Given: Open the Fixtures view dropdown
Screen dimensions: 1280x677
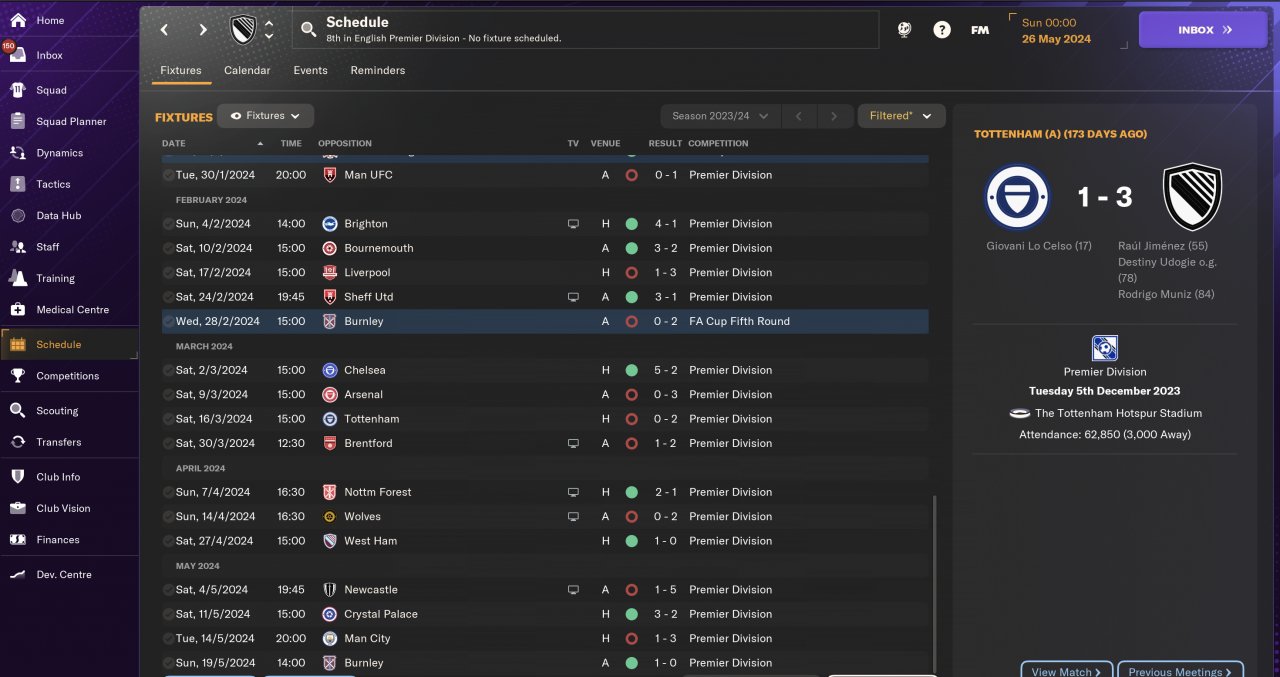Looking at the screenshot, I should click(265, 116).
